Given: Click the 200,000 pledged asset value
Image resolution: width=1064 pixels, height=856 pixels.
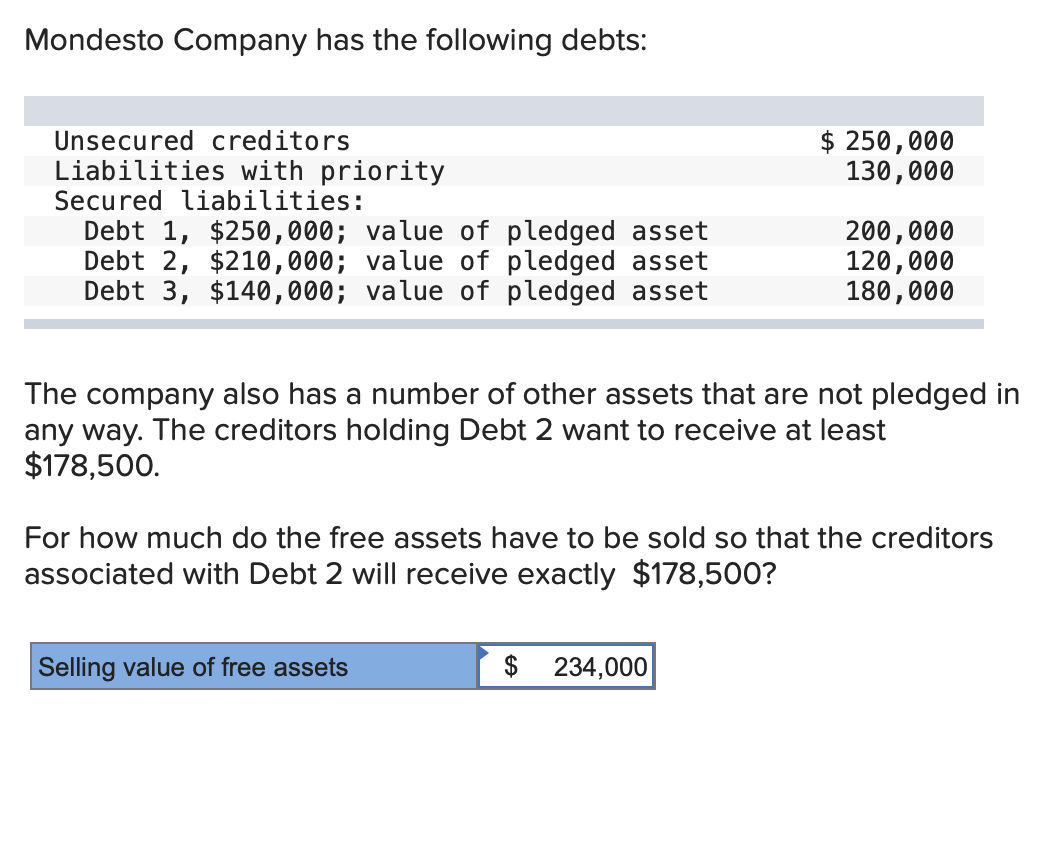Looking at the screenshot, I should point(900,231).
